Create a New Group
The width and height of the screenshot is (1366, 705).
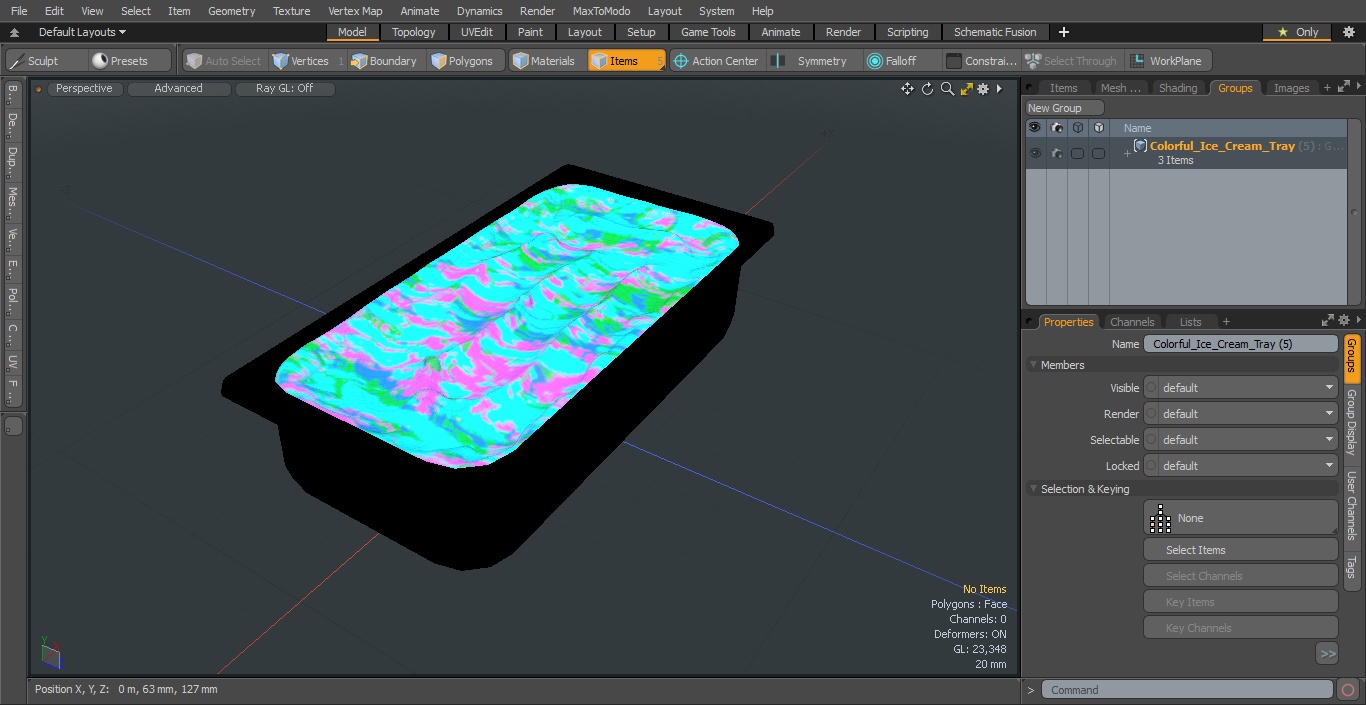[1065, 108]
